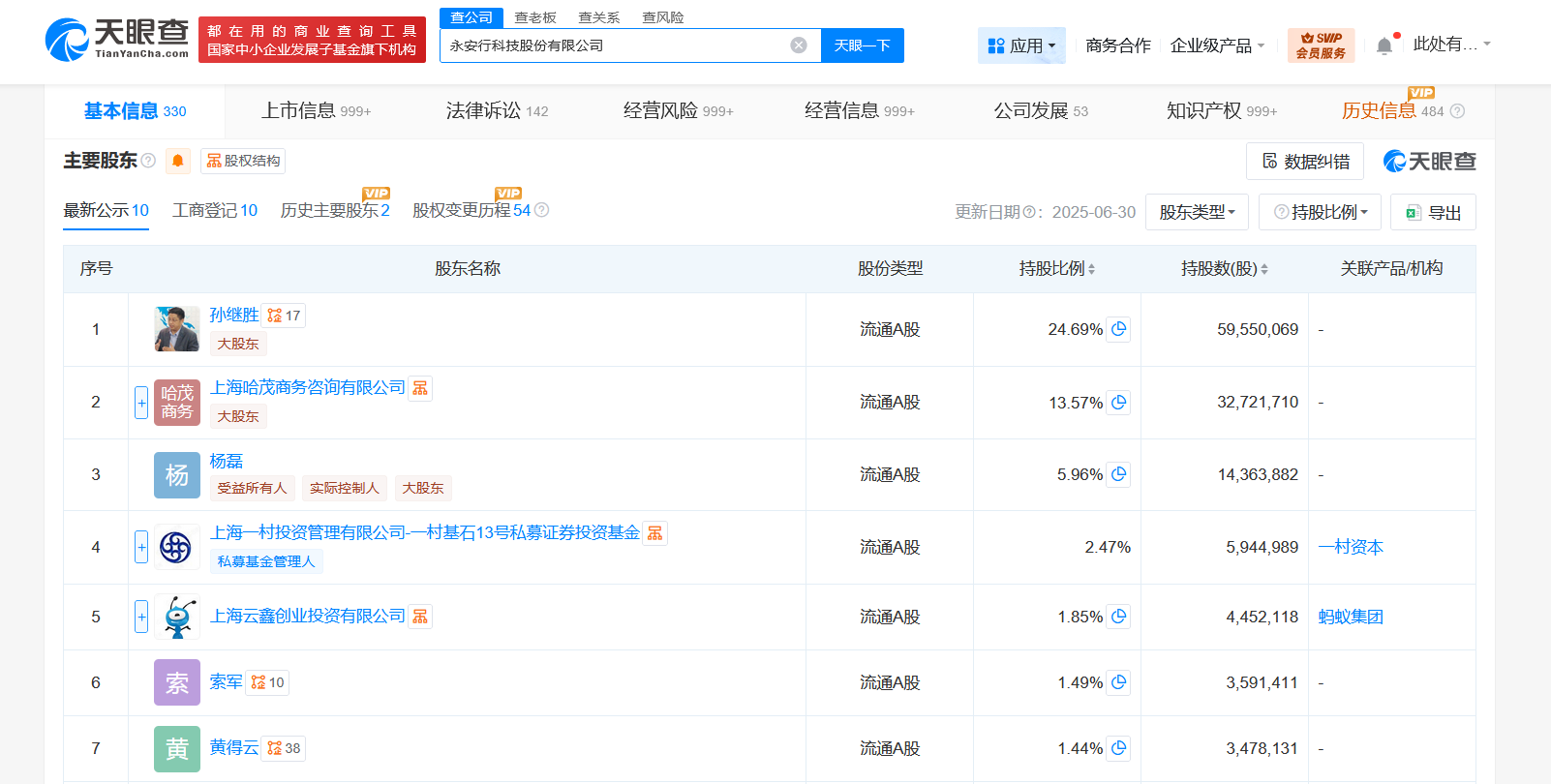
Task: Open the 企业级产品 dropdown menu
Action: (x=1217, y=45)
